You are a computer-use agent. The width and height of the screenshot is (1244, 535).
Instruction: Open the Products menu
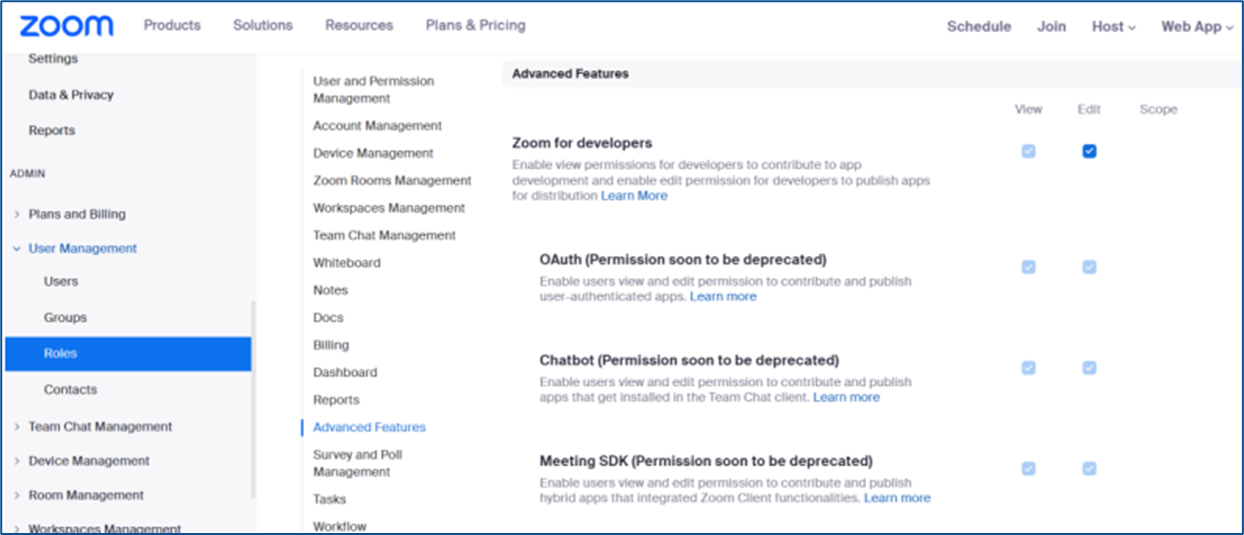pyautogui.click(x=172, y=25)
